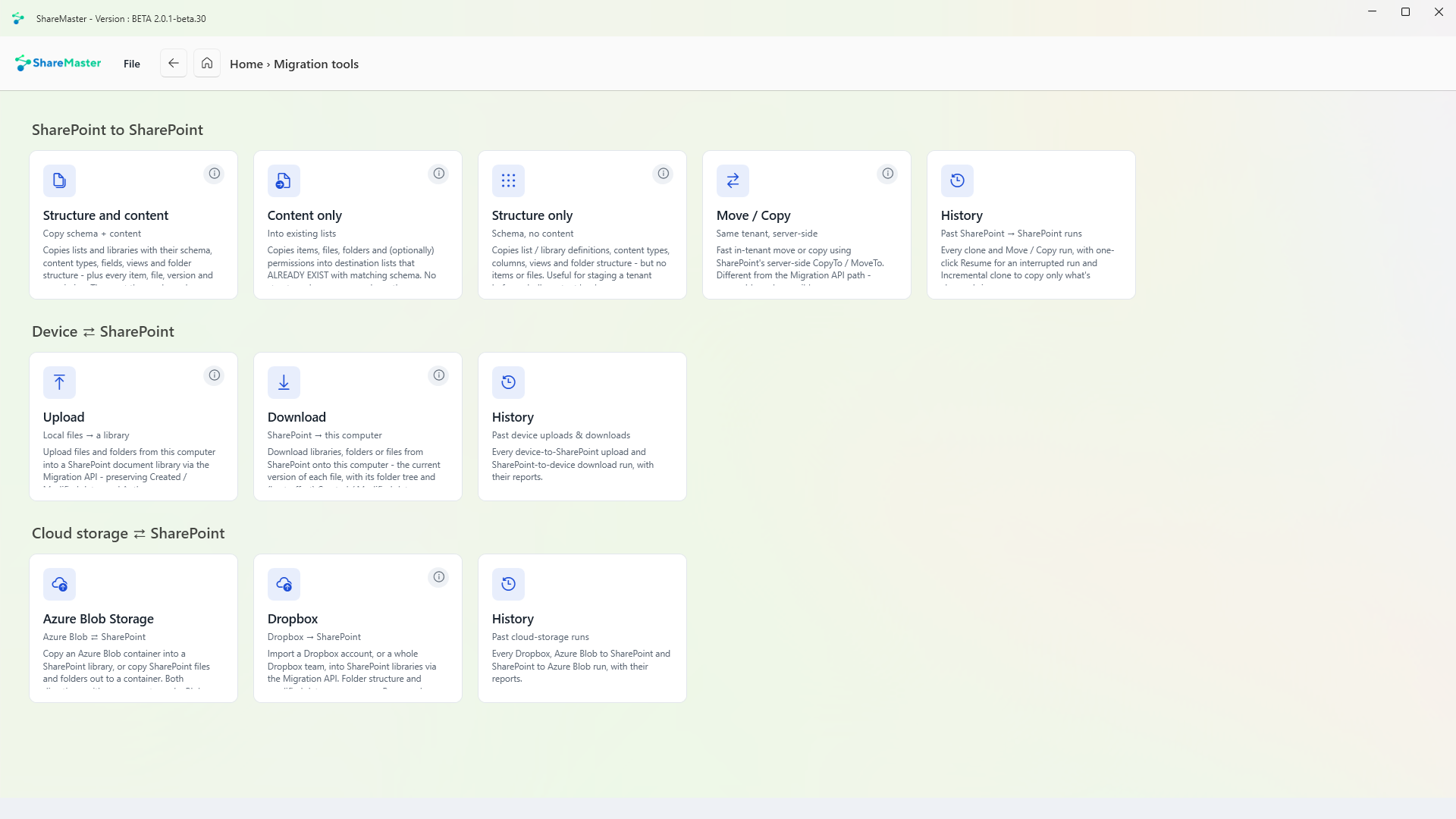Click the Upload arrow icon
The width and height of the screenshot is (1456, 819).
[x=59, y=382]
